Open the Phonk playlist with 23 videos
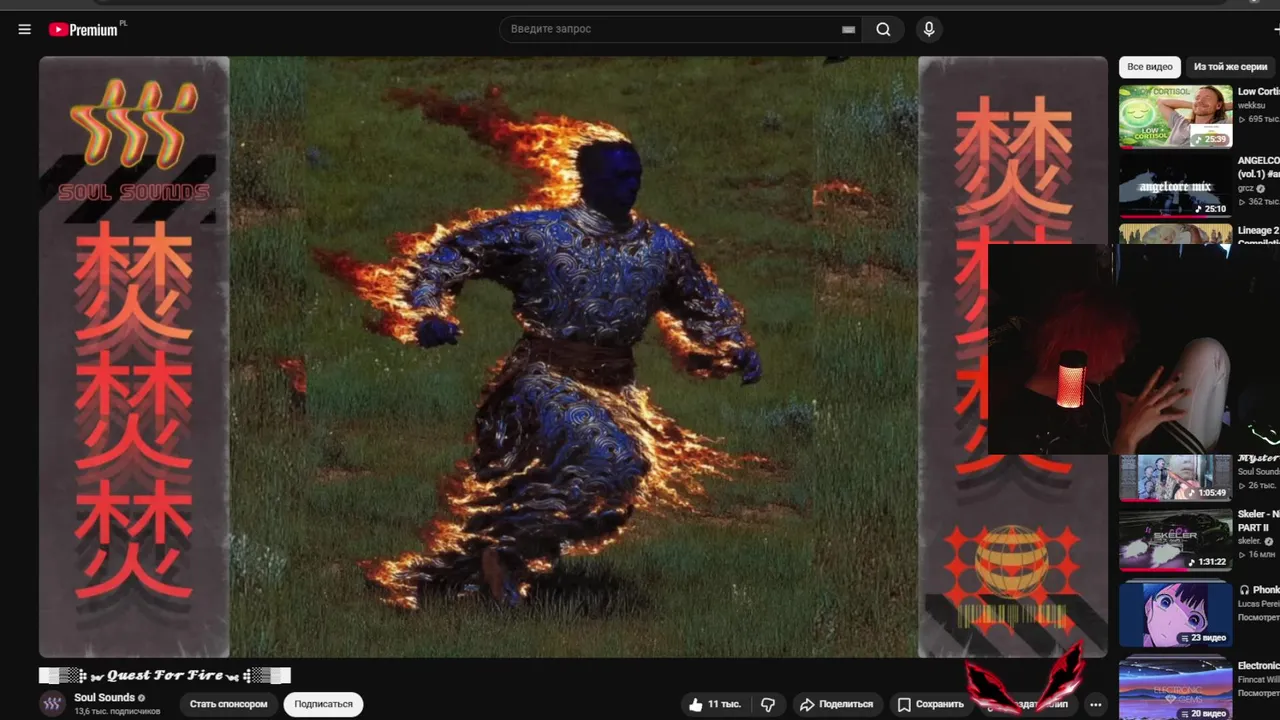 click(x=1175, y=614)
